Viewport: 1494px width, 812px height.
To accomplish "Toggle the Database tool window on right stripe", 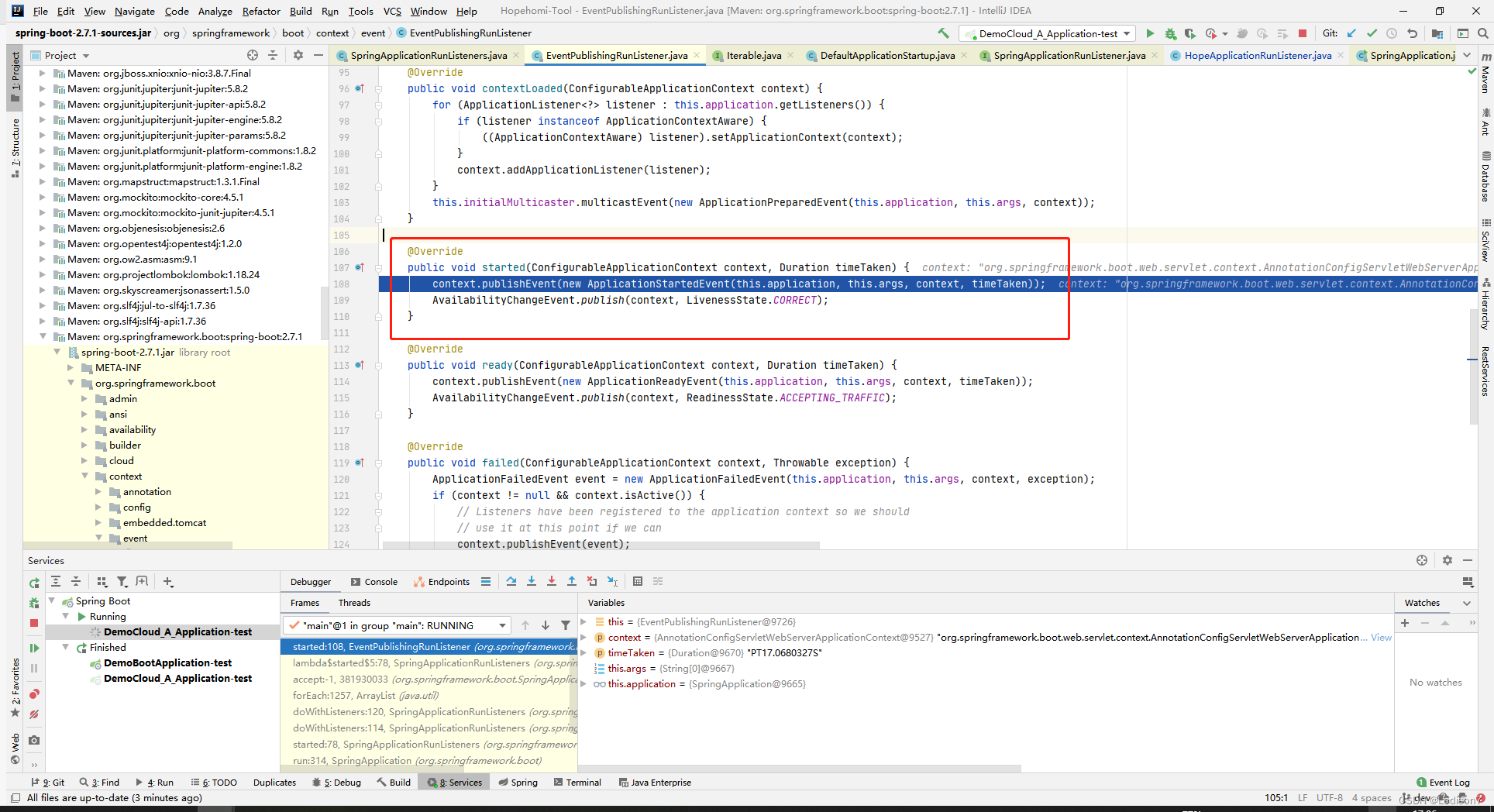I will point(1485,177).
